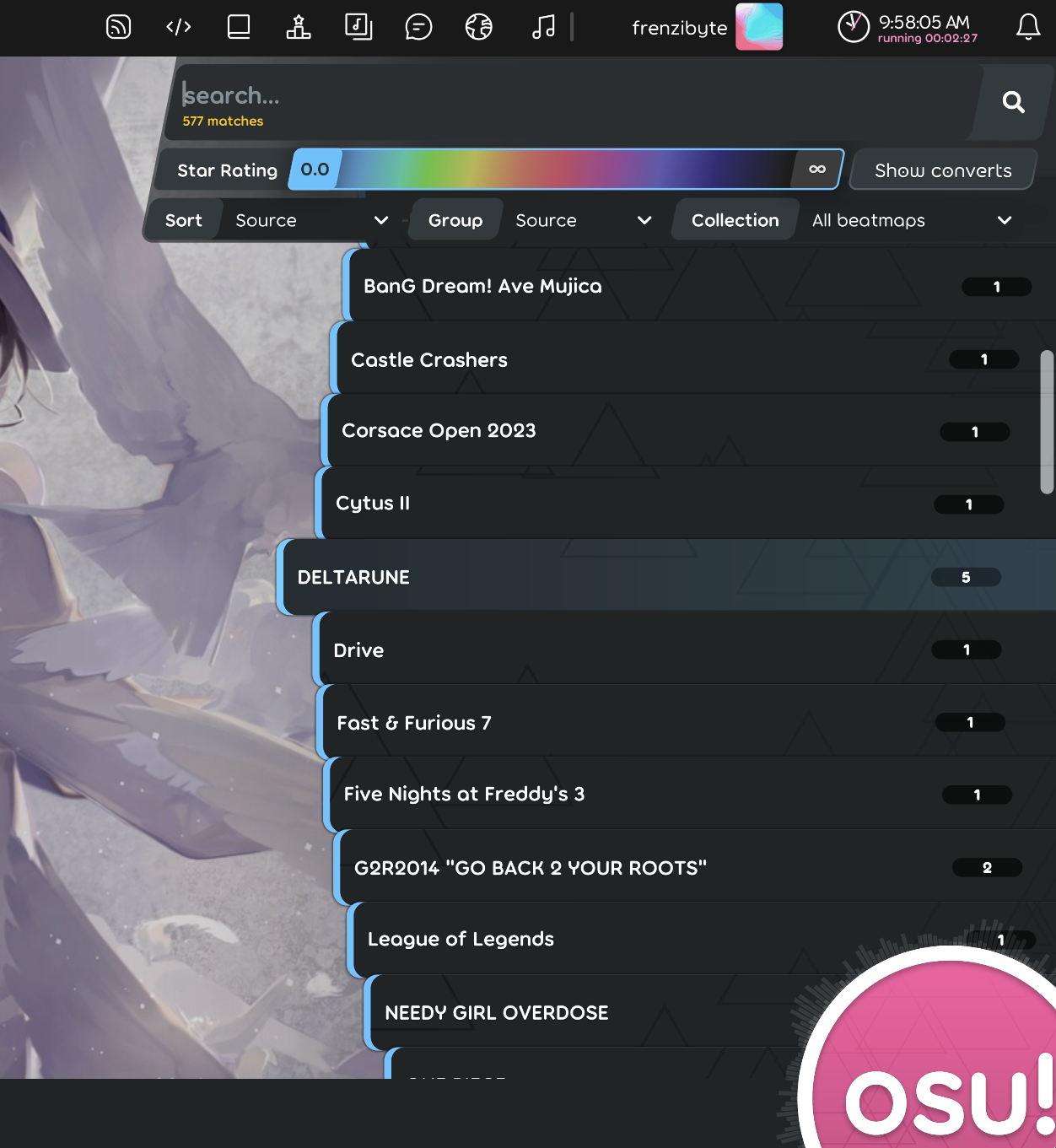Click the "9:58:05 AM" clock time

[924, 22]
